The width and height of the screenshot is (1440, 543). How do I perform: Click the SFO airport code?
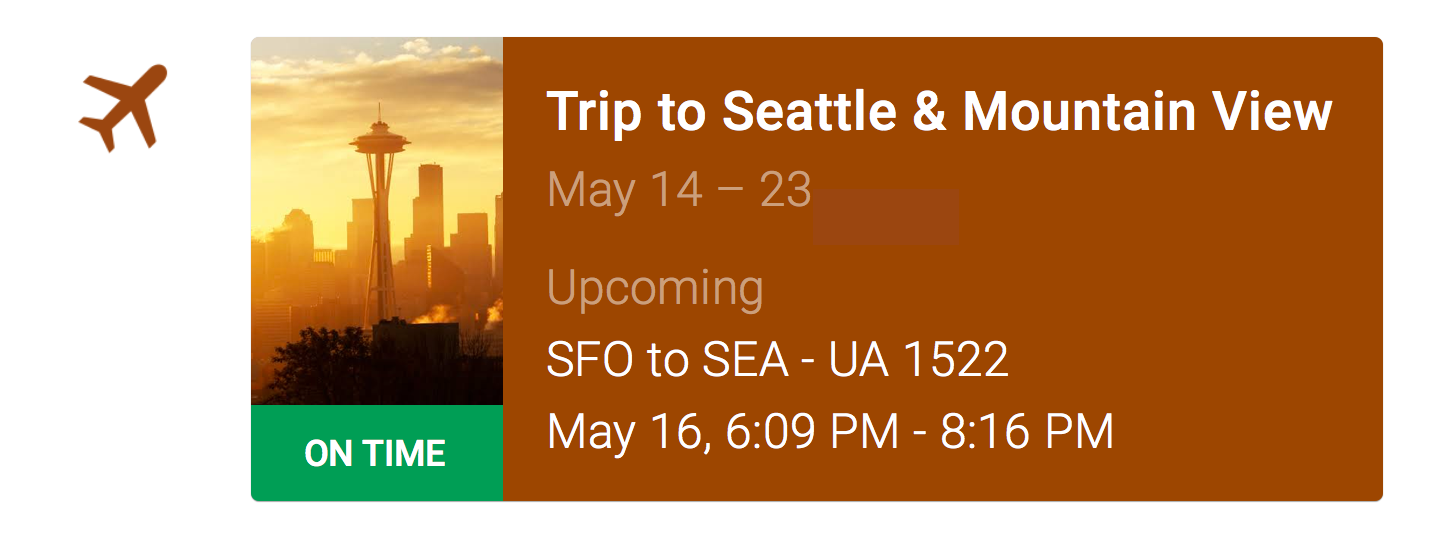(x=590, y=360)
